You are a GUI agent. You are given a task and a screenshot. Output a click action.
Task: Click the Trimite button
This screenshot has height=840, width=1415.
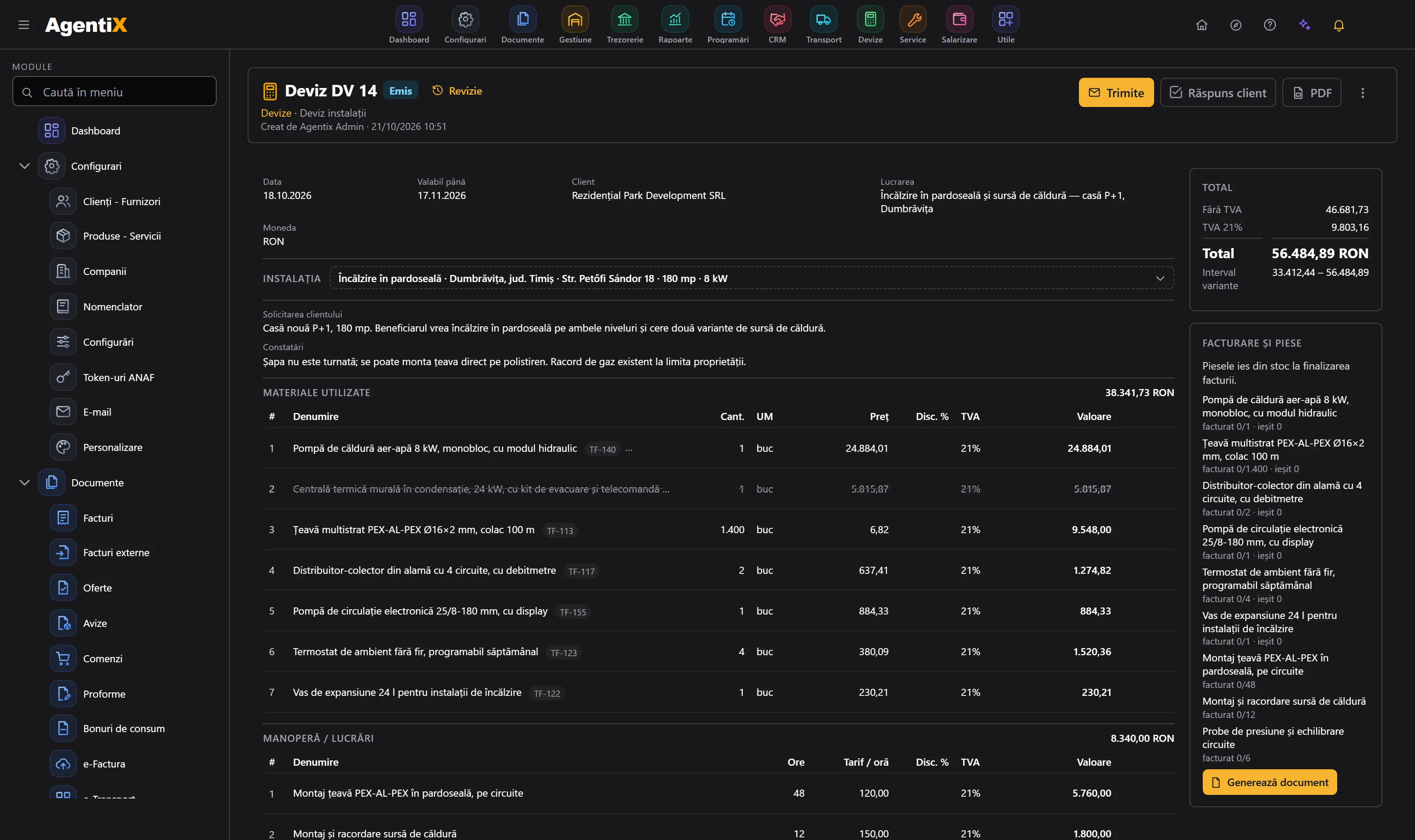click(1116, 93)
